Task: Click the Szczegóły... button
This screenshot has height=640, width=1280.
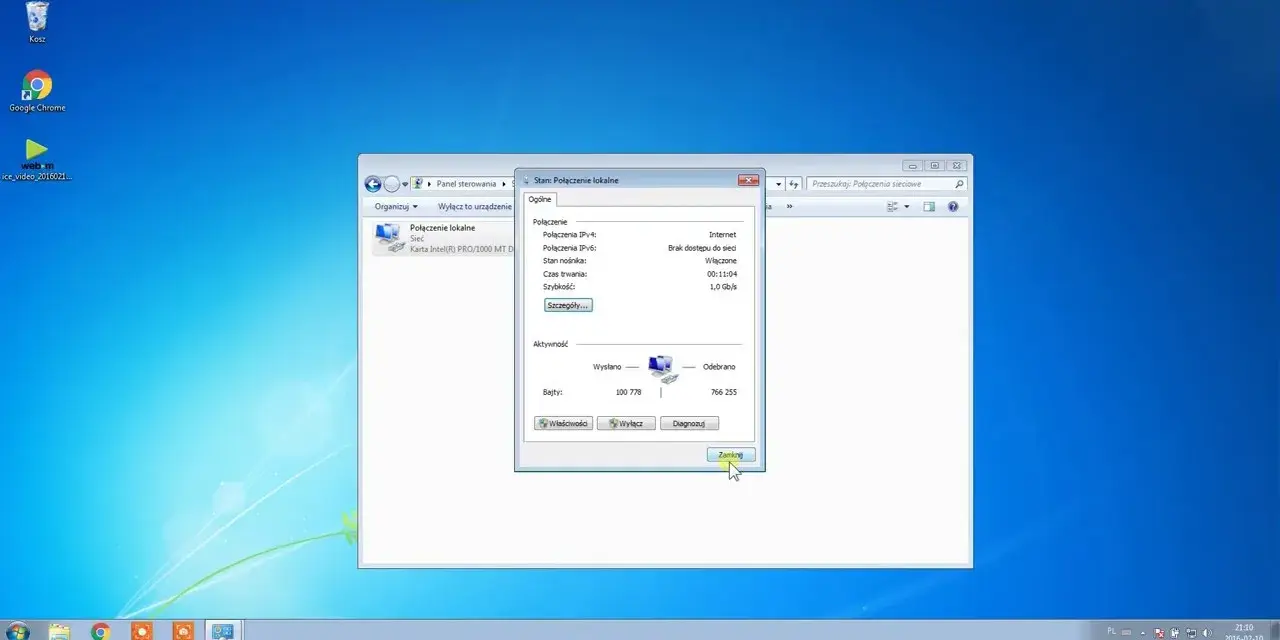Action: pos(568,305)
